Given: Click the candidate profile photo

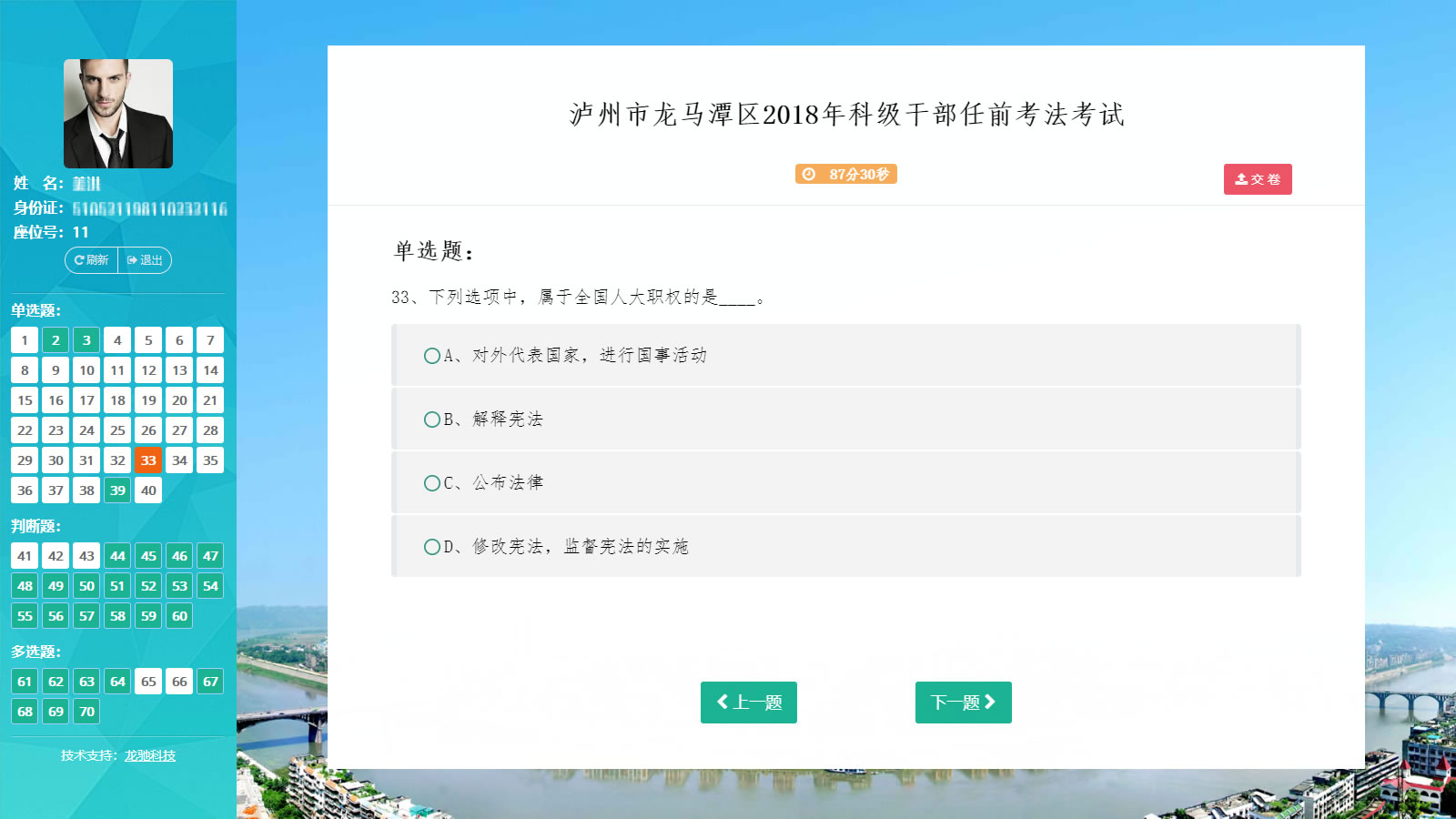Looking at the screenshot, I should tap(118, 114).
